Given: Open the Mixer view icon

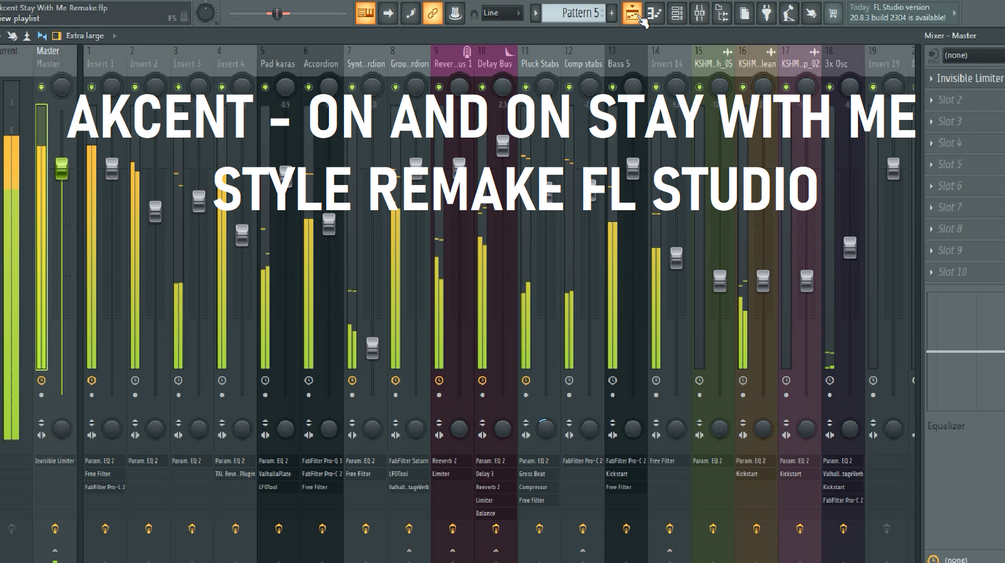Looking at the screenshot, I should coord(699,13).
